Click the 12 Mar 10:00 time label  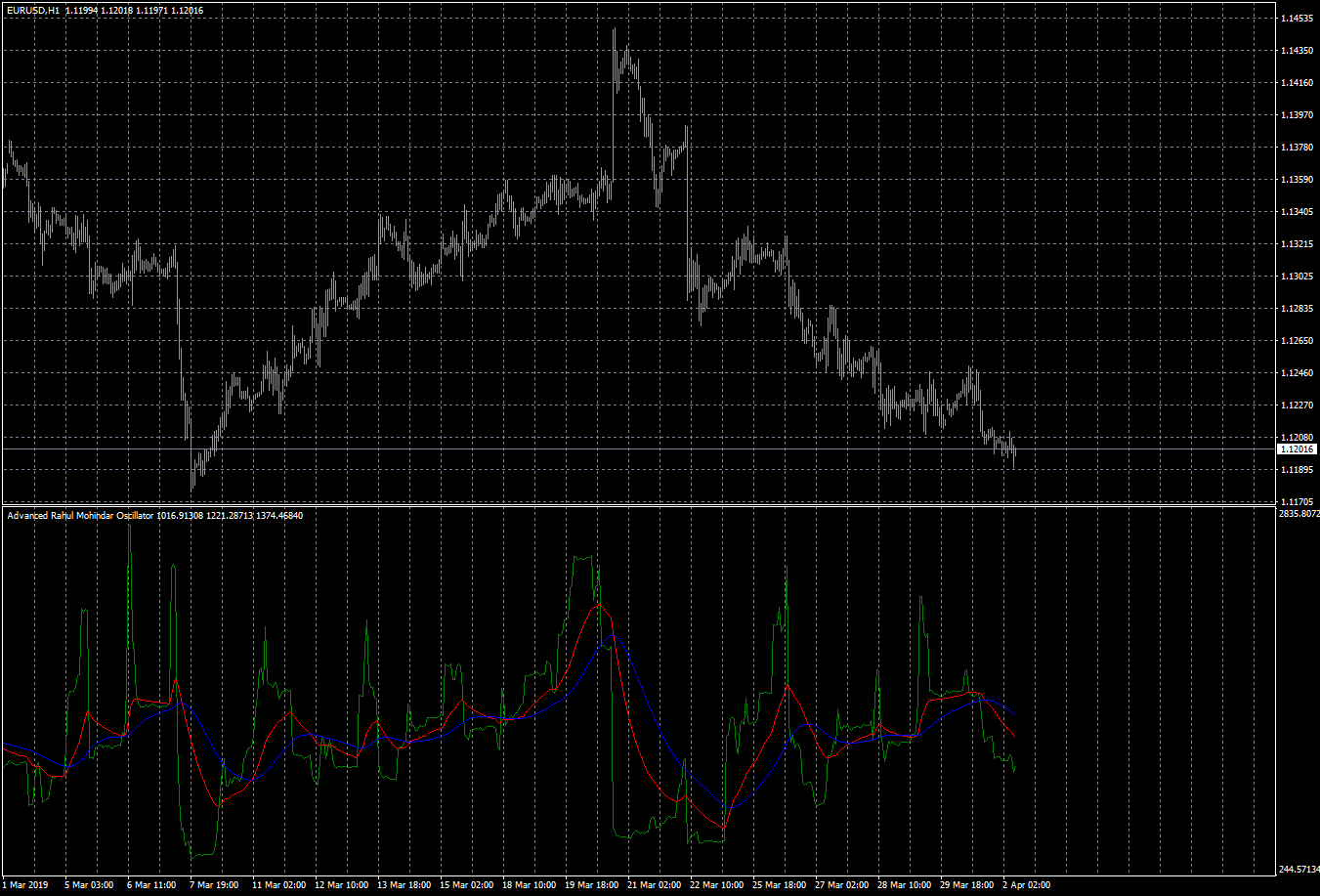point(342,885)
